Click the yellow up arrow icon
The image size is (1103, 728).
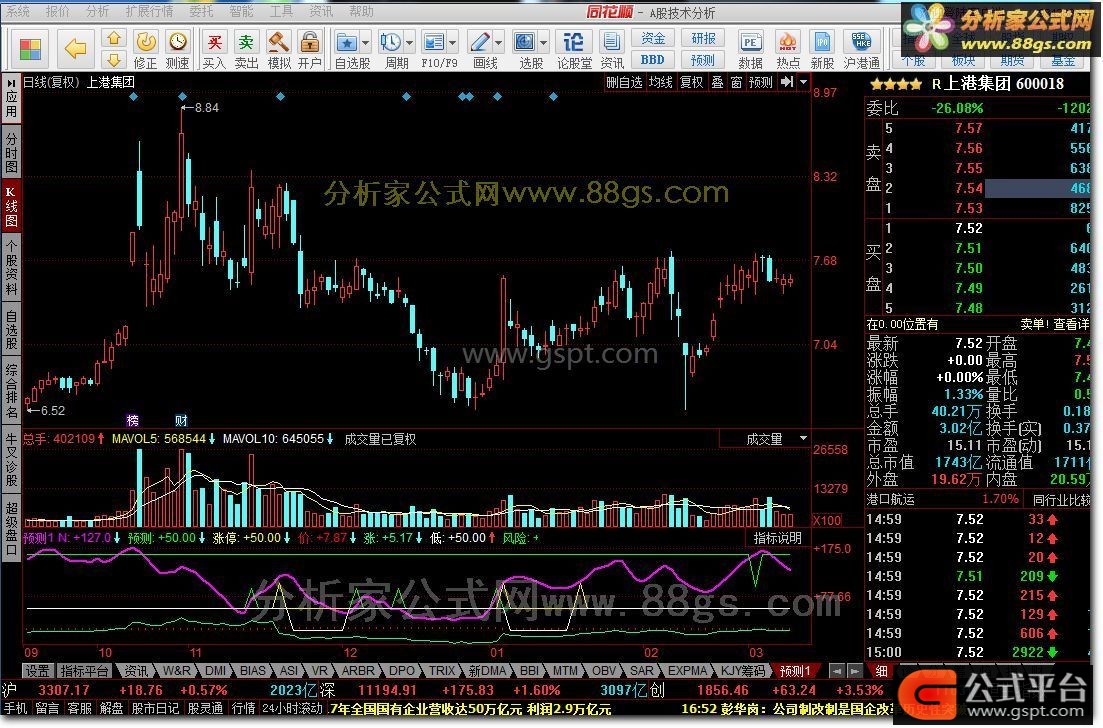(113, 38)
